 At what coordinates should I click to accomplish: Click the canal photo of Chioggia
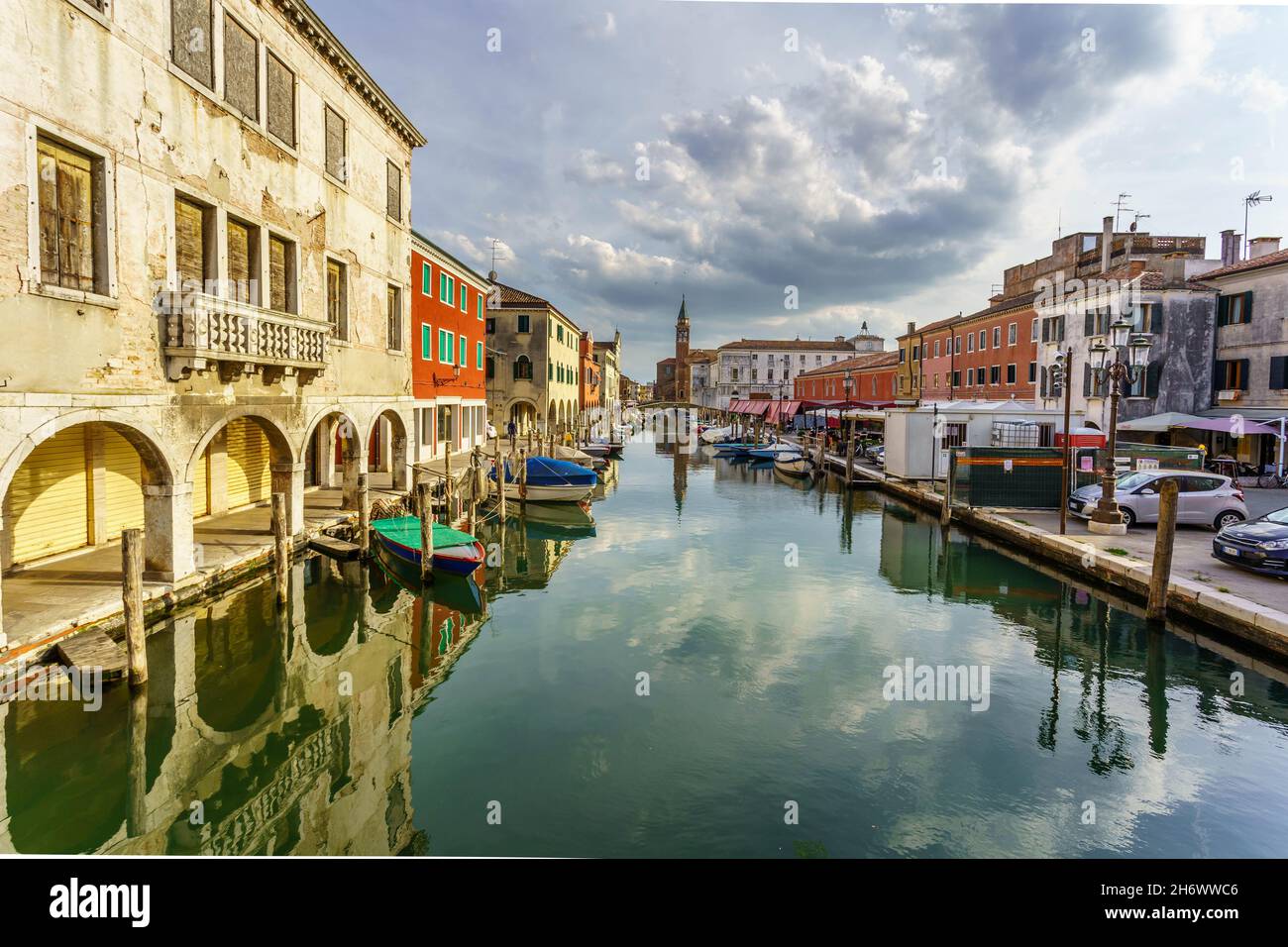(x=644, y=429)
